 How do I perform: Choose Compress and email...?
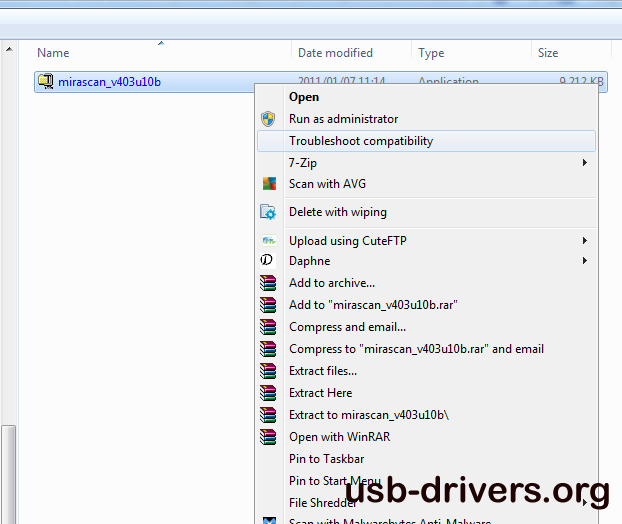tap(426, 327)
